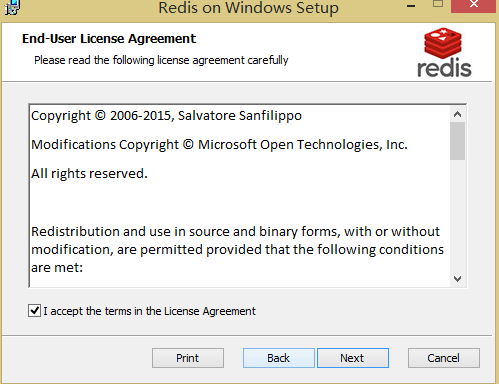The height and width of the screenshot is (384, 499).
Task: Click the Salvatore Sanfilippo copyright line
Action: point(166,116)
